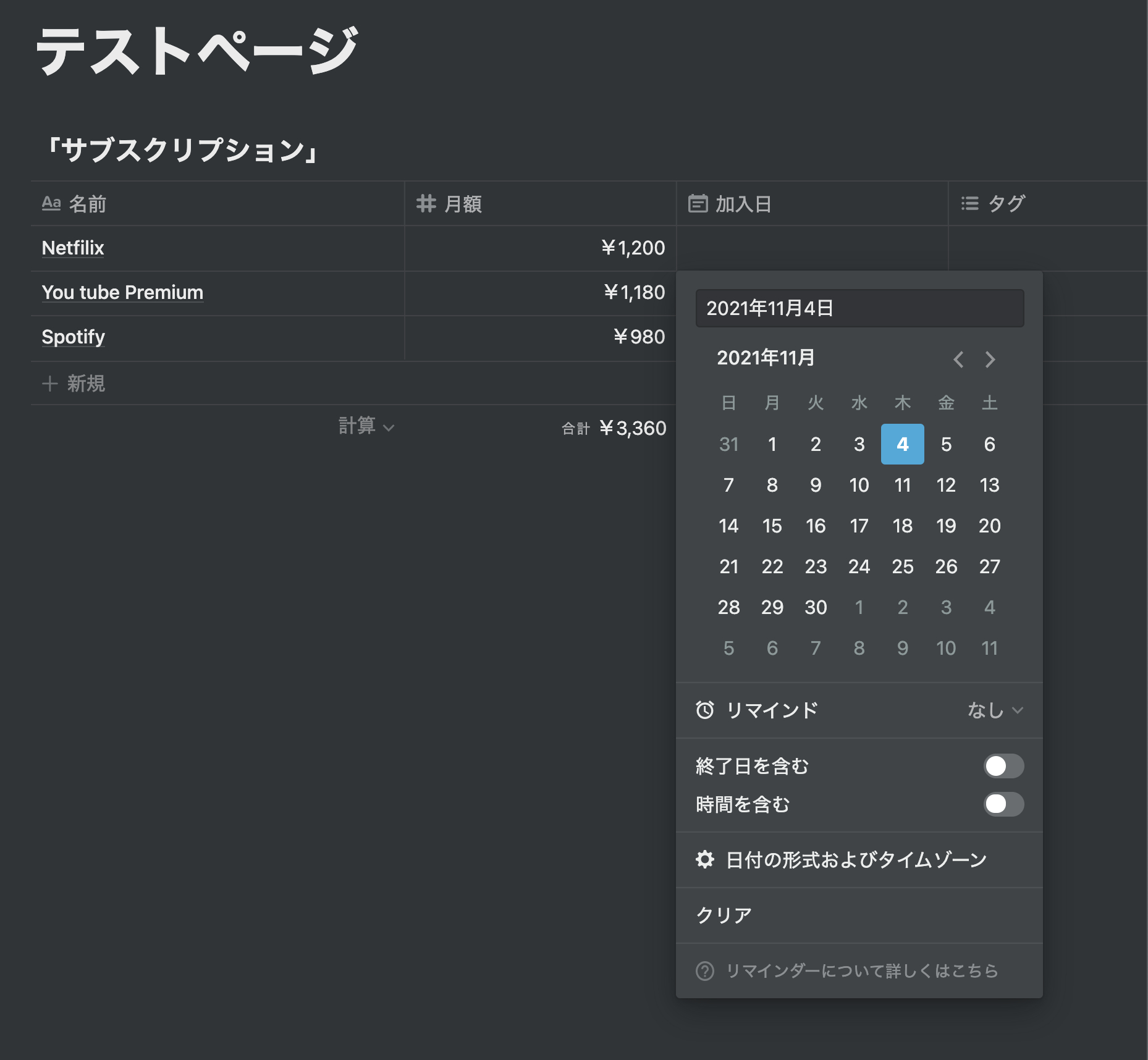
Task: Advance to the next month with the right chevron
Action: [990, 359]
